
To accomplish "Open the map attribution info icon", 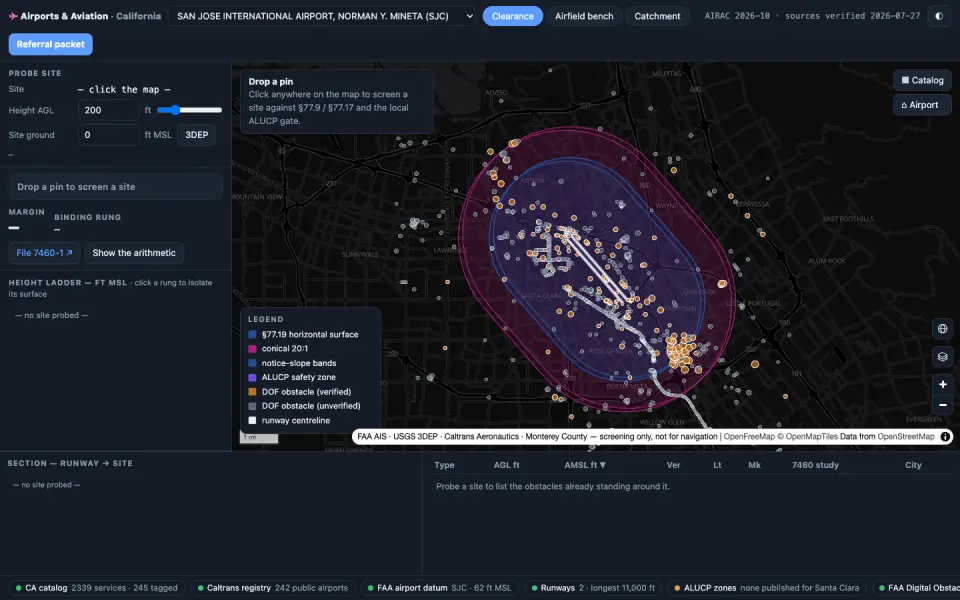I will click(945, 437).
